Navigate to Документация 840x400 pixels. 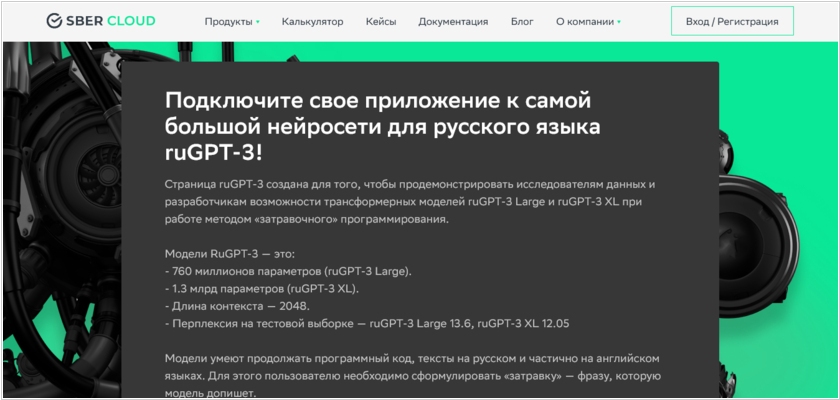pos(453,21)
